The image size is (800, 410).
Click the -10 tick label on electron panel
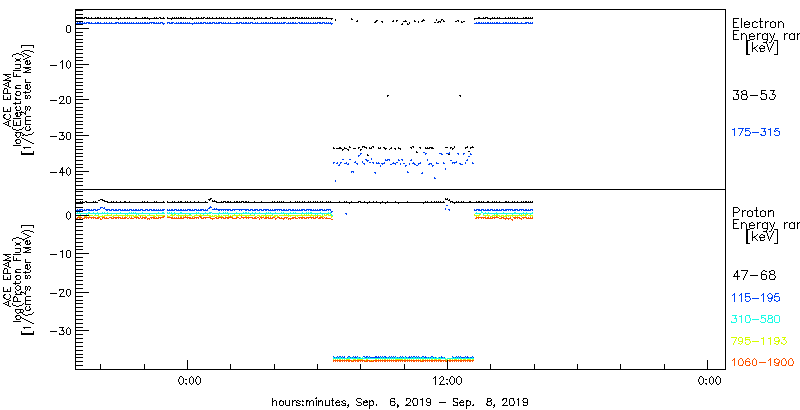click(59, 64)
